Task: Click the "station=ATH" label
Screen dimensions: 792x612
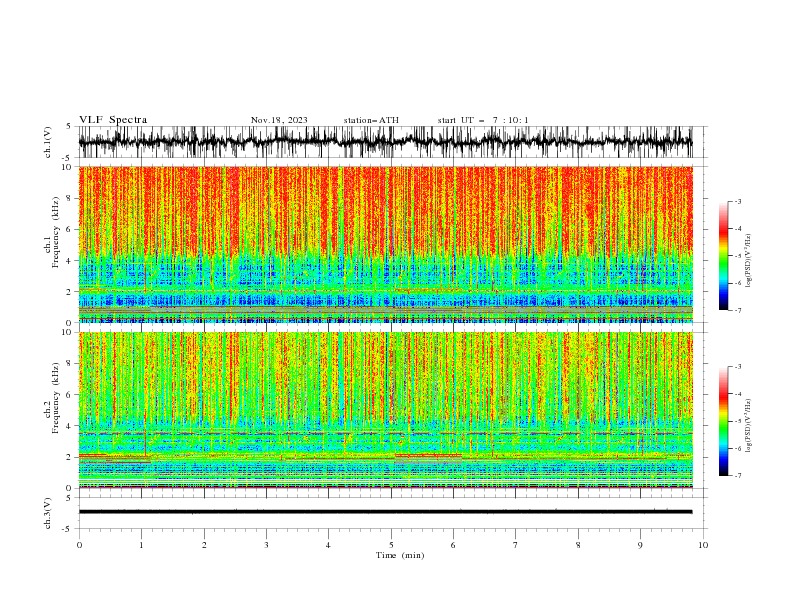Action: tap(371, 120)
